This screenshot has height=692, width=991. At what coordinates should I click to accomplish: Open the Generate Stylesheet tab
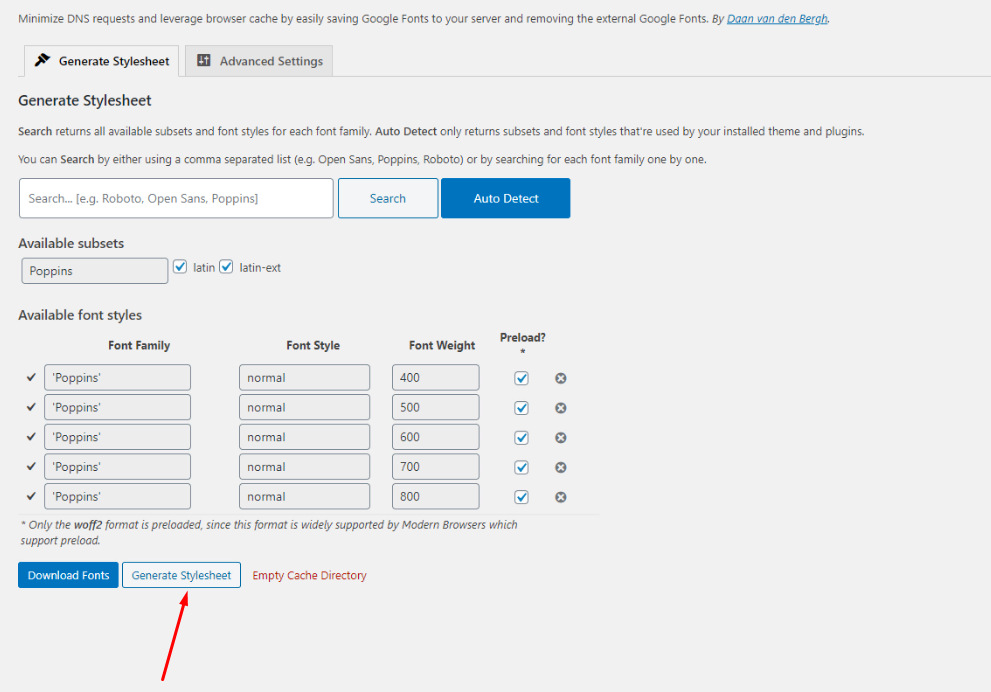click(113, 61)
